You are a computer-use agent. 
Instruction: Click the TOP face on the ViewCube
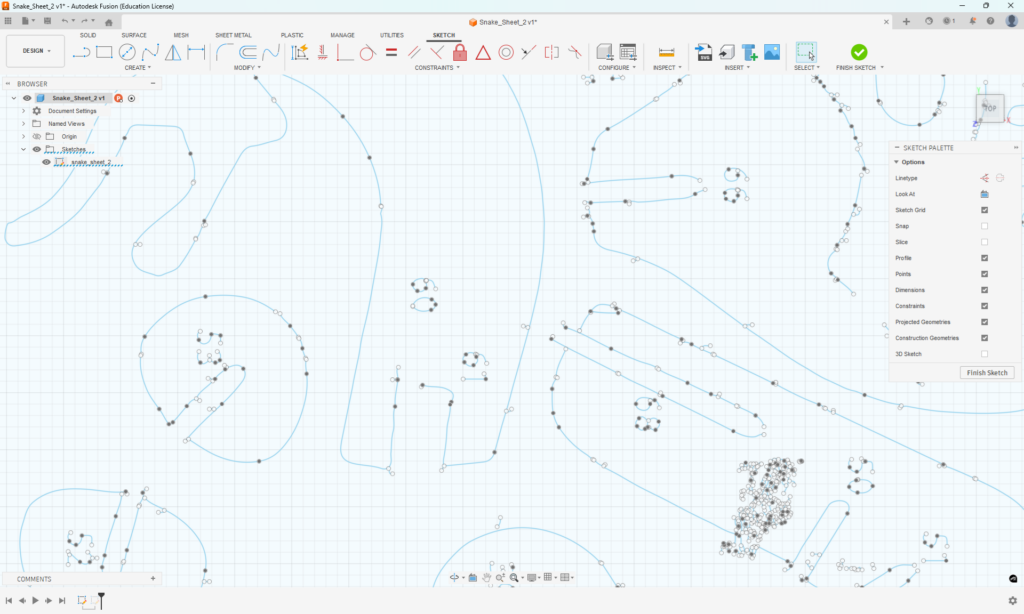point(989,108)
